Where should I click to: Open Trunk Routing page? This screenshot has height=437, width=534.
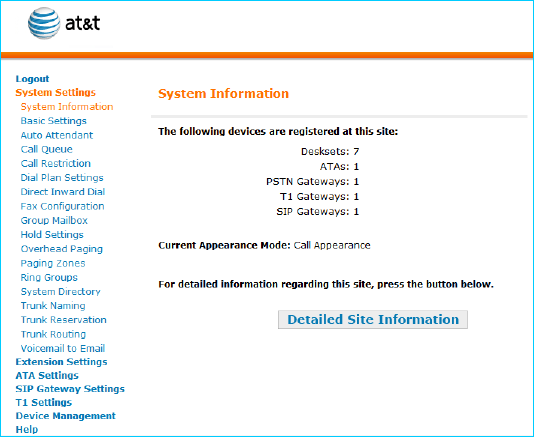(53, 334)
